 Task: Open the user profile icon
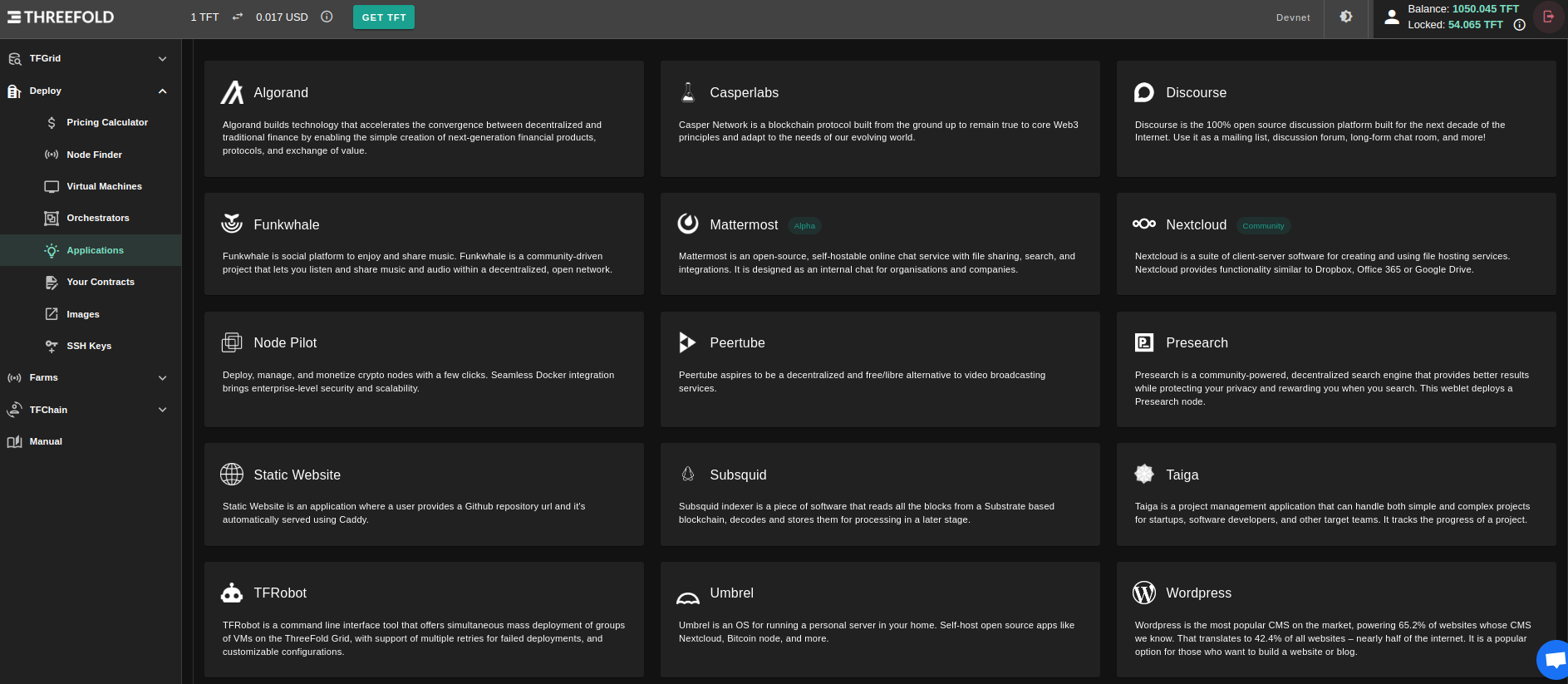click(1392, 17)
